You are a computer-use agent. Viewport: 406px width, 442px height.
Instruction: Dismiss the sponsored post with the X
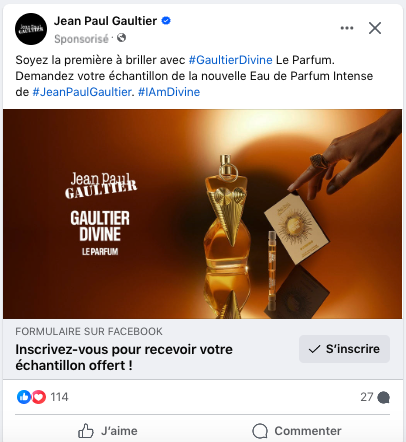[x=375, y=28]
